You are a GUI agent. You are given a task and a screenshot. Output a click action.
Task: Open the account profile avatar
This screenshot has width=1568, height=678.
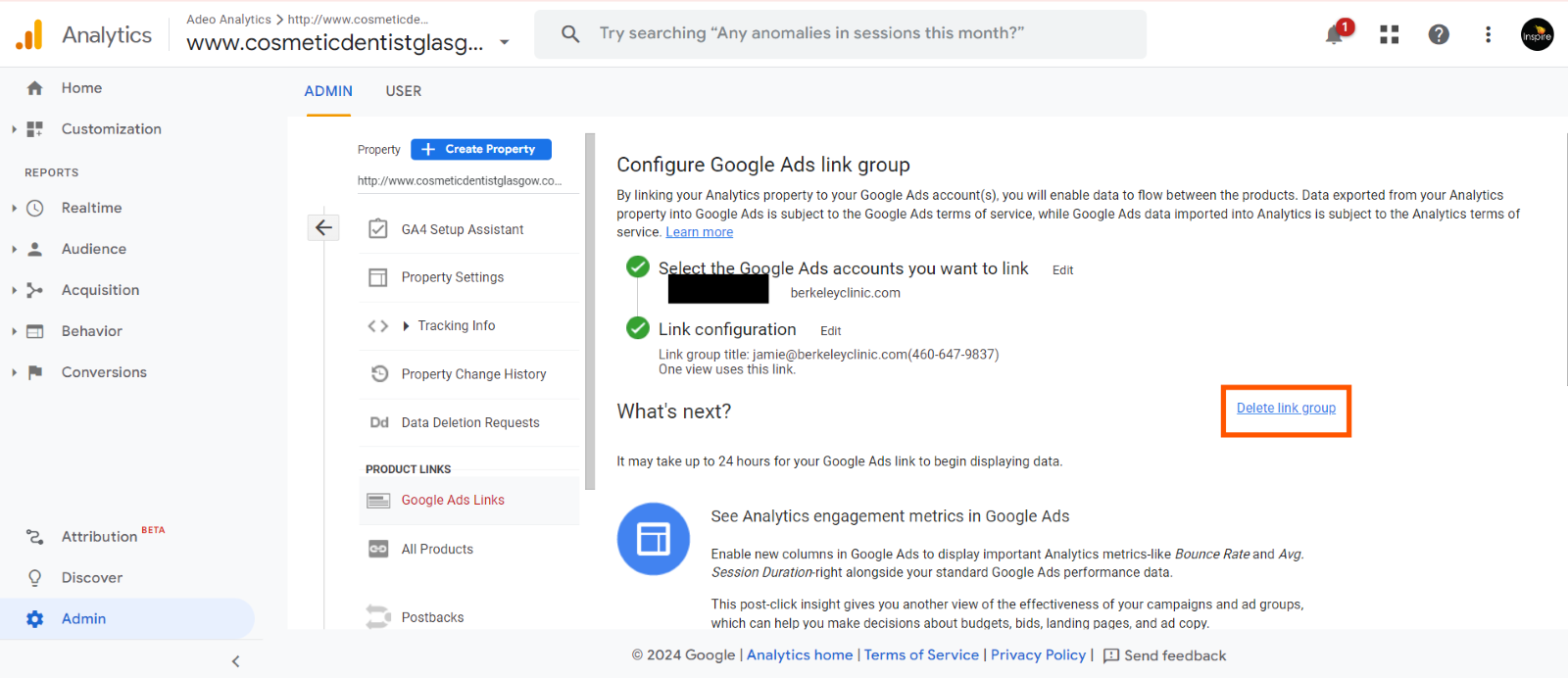(1537, 34)
